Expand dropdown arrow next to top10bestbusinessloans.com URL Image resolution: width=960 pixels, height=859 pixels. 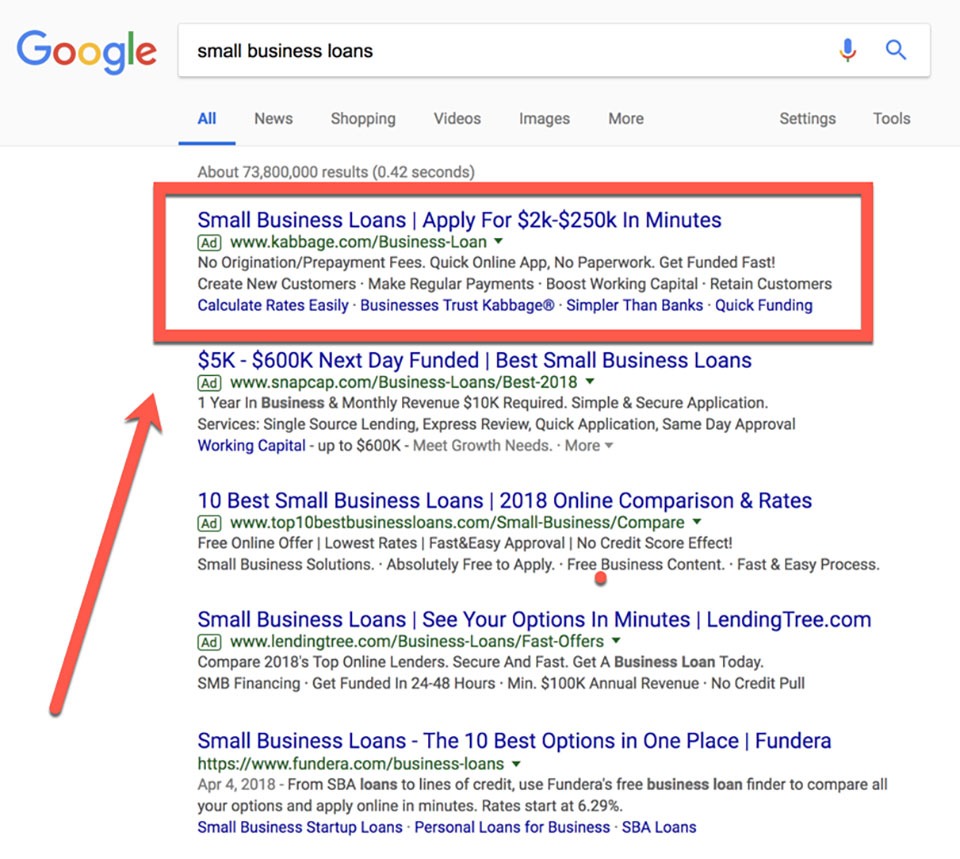click(x=697, y=522)
